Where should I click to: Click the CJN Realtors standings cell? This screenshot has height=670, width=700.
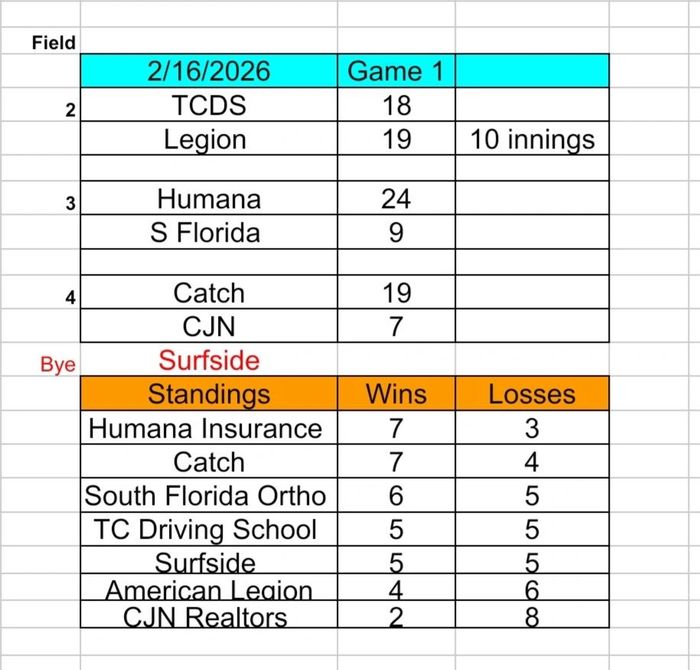pyautogui.click(x=206, y=617)
